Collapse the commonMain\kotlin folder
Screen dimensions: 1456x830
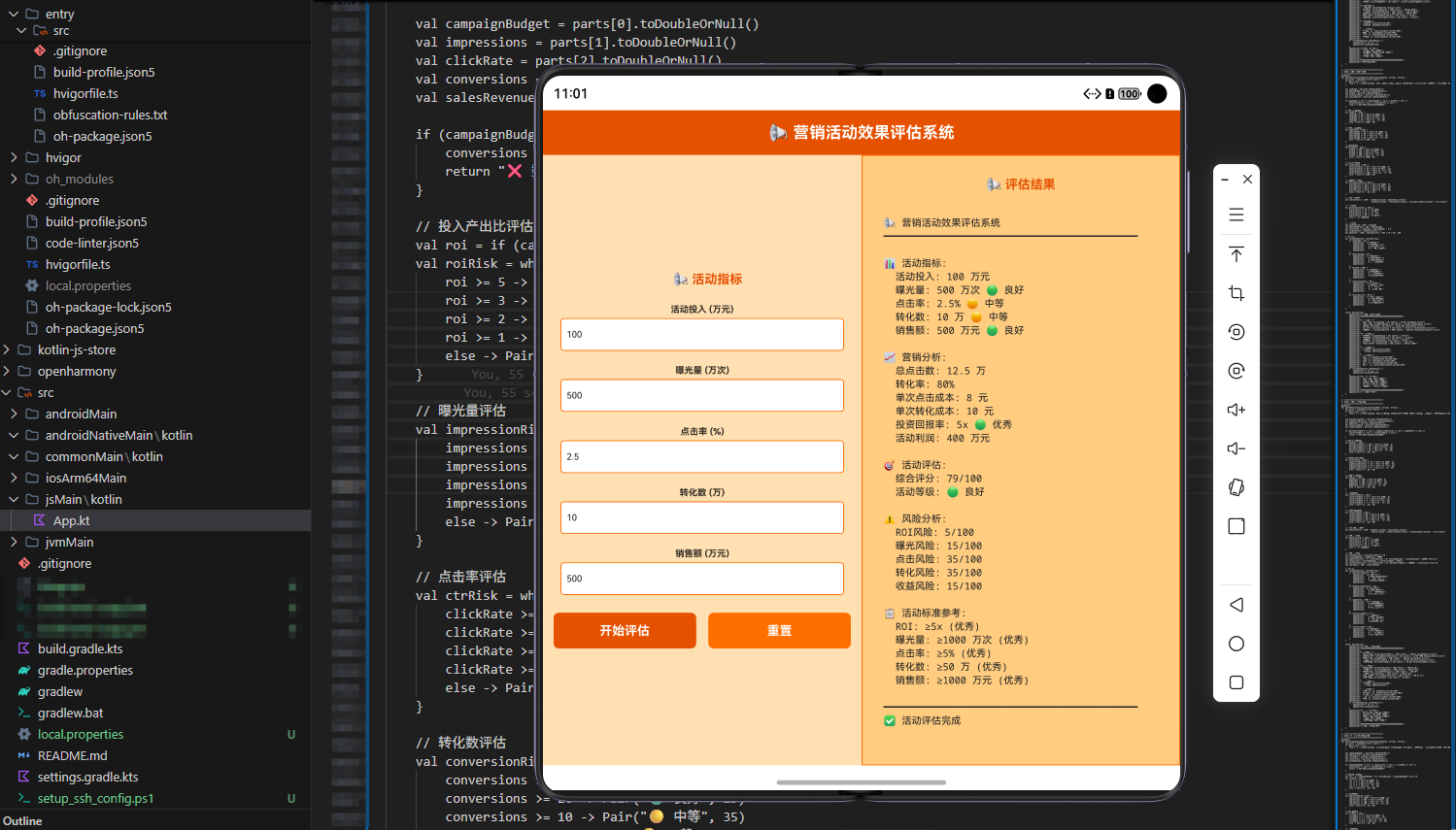pyautogui.click(x=14, y=456)
